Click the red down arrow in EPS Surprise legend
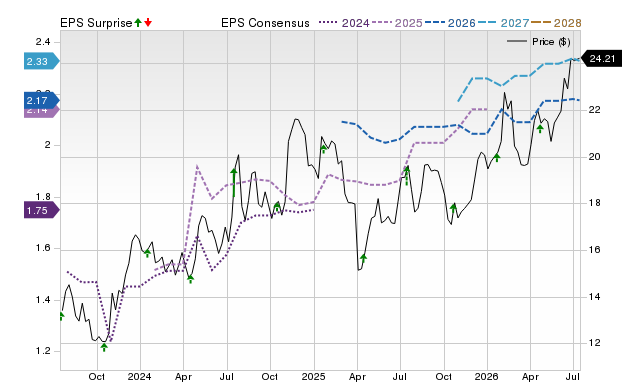This screenshot has width=640, height=382. pyautogui.click(x=148, y=23)
